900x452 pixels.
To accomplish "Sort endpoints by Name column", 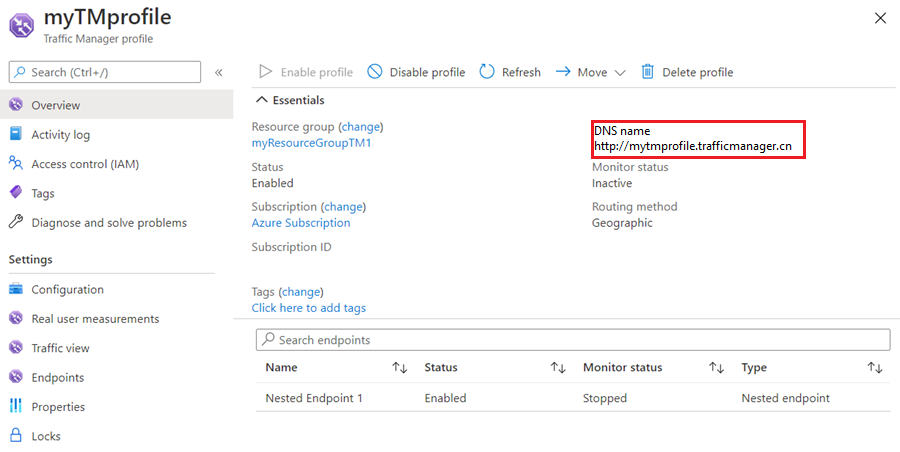I will (x=399, y=368).
